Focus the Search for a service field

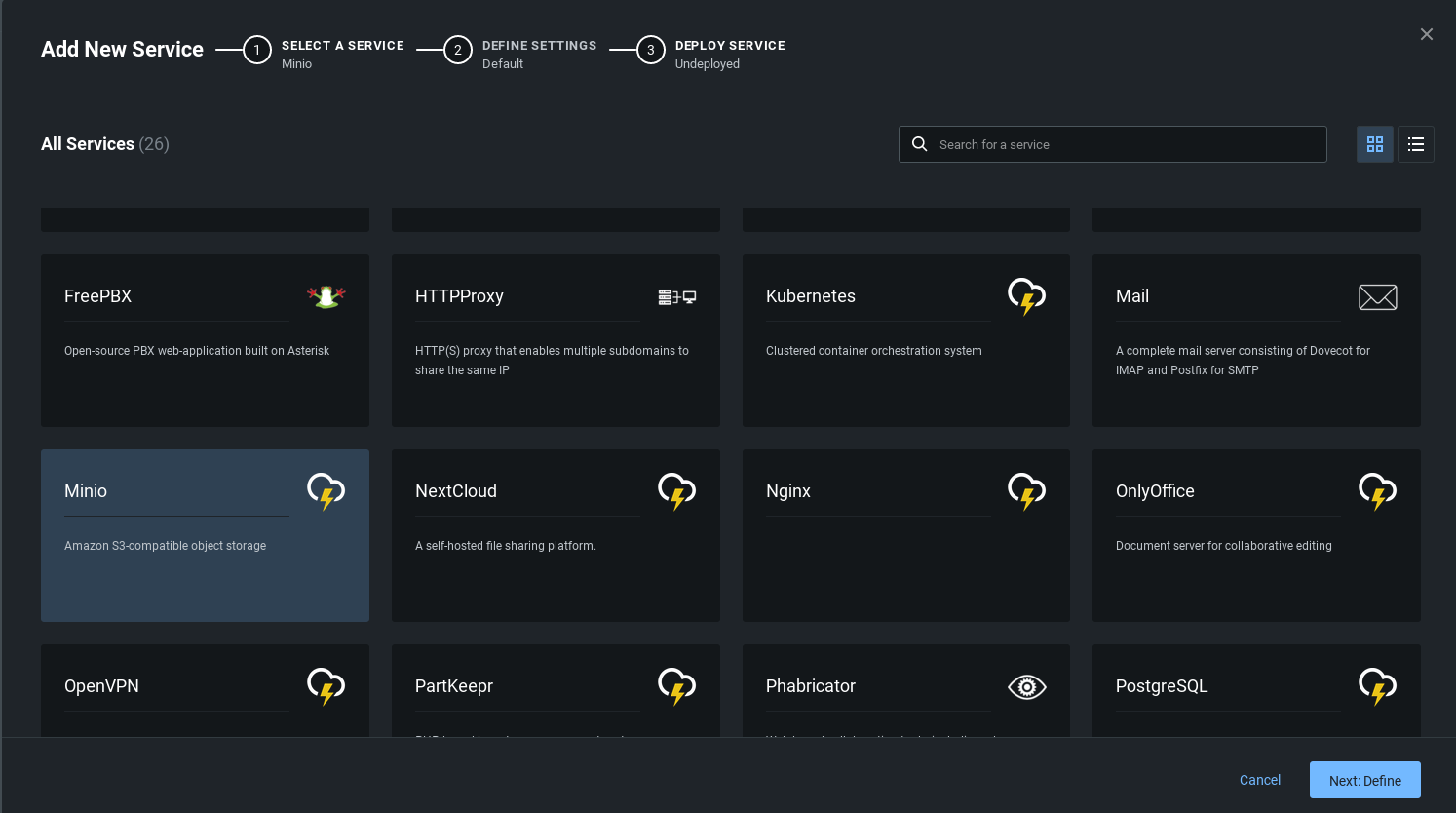[1113, 144]
